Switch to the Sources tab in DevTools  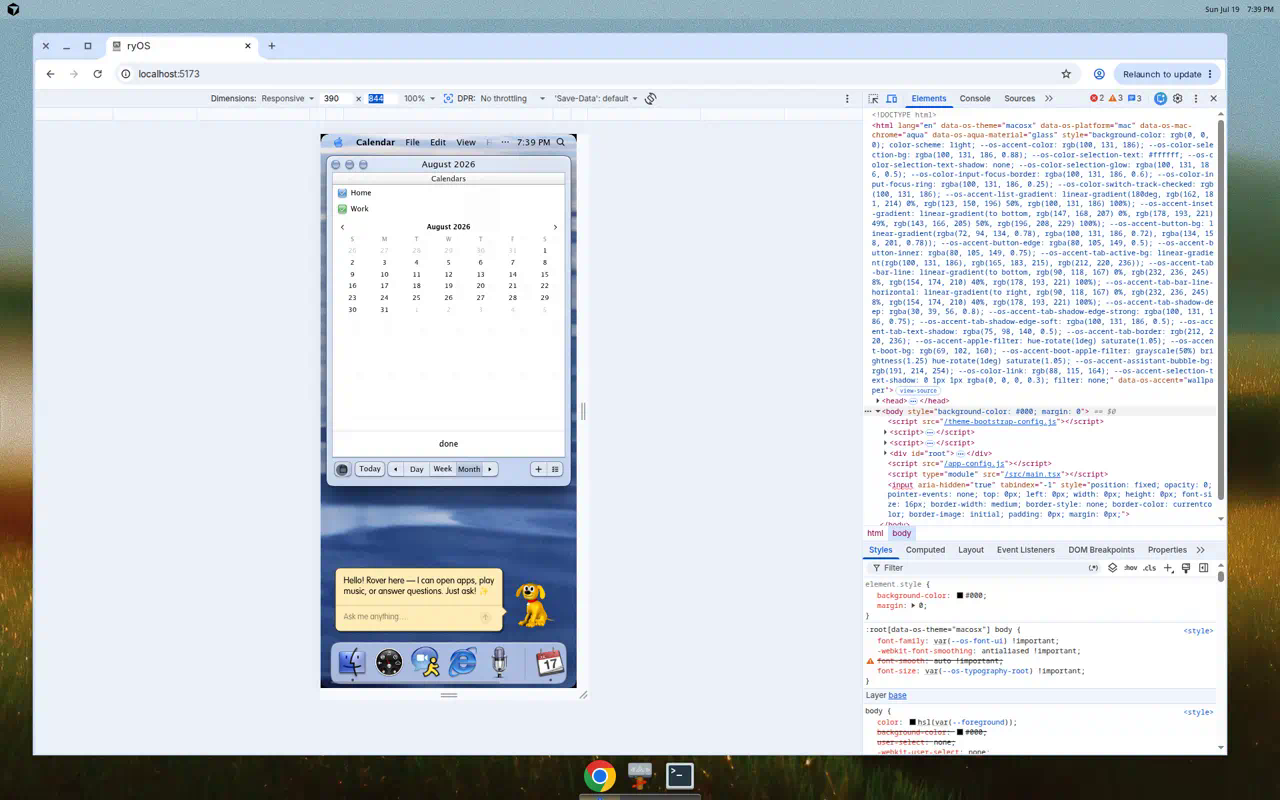(x=1019, y=99)
